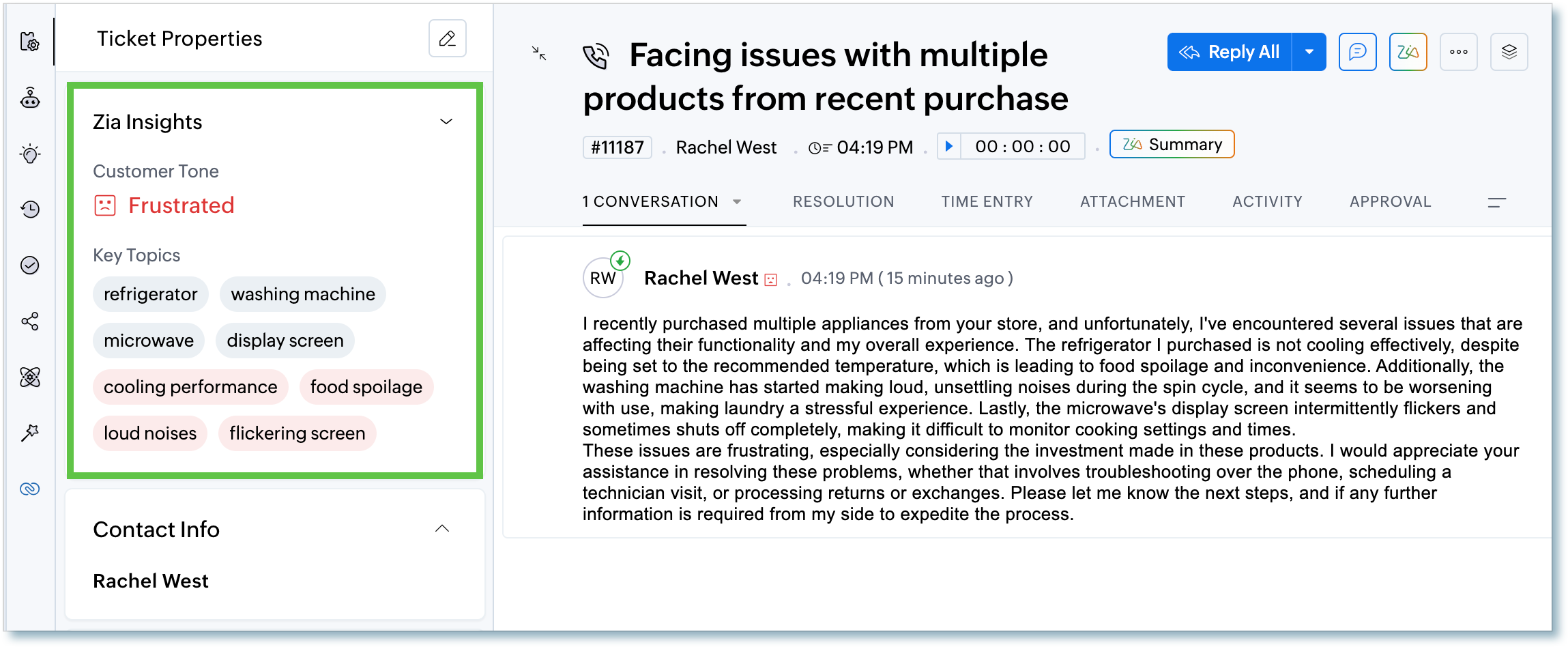Open the tabs overflow menu icon

(x=1496, y=202)
